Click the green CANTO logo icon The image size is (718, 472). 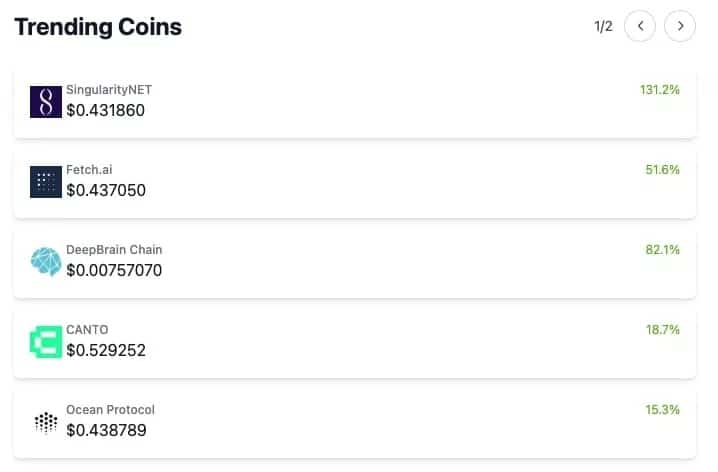(x=46, y=342)
